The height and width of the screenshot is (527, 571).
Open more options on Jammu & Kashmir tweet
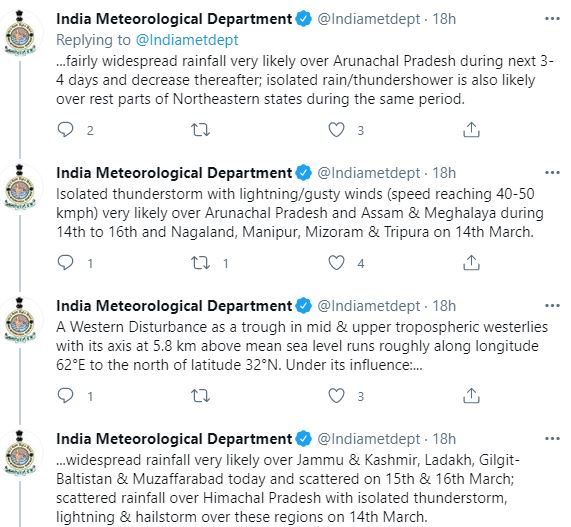coord(552,438)
